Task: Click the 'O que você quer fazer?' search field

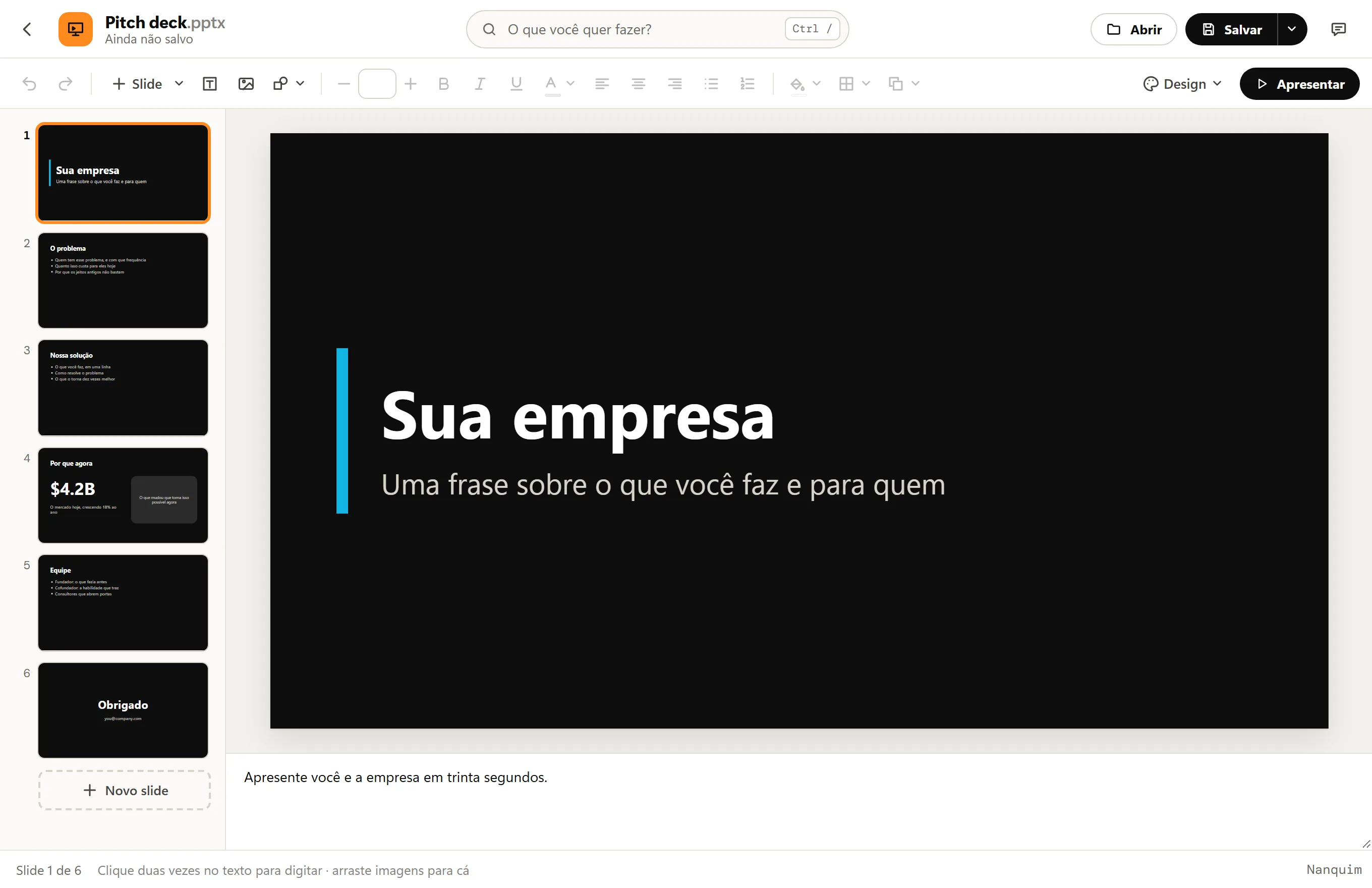Action: 657,29
